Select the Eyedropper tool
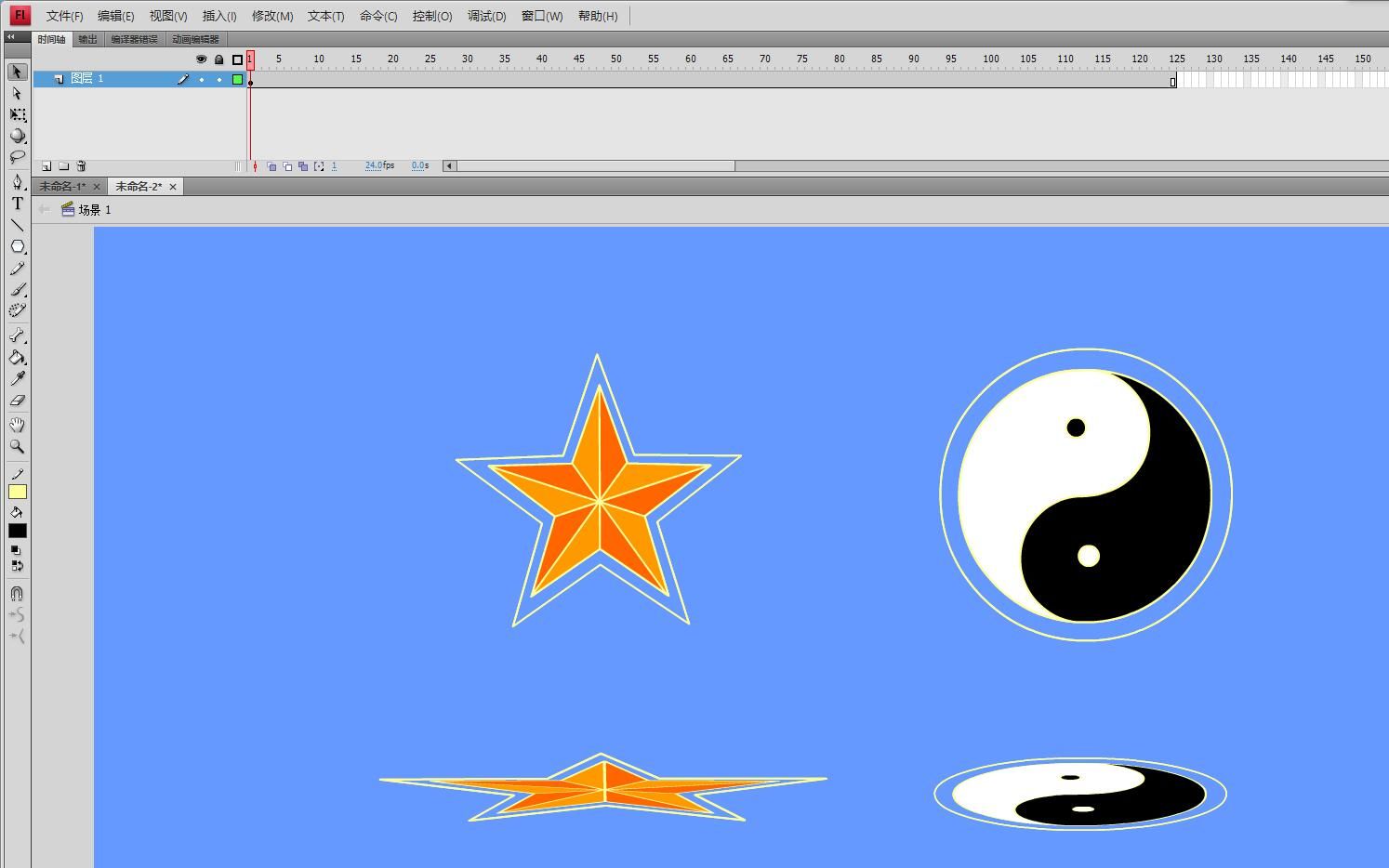This screenshot has height=868, width=1389. 17,378
